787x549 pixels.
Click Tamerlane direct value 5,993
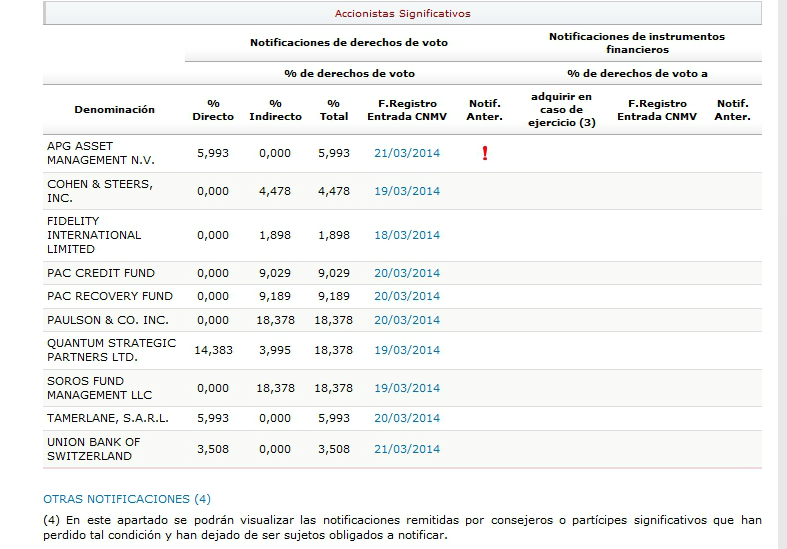[213, 419]
